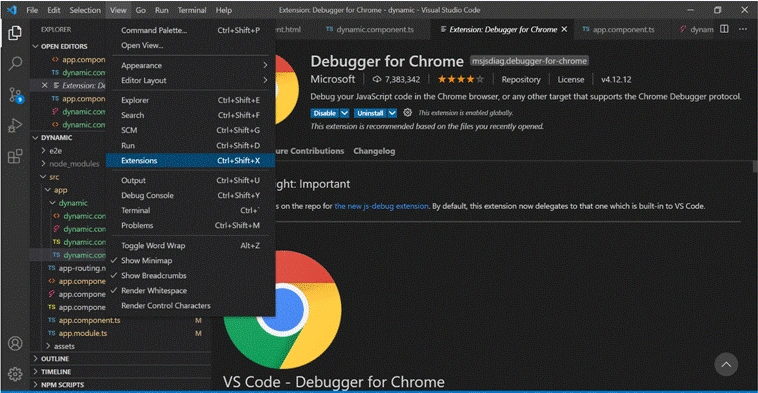Select Command Palette in View menu
The height and width of the screenshot is (393, 758).
coord(190,30)
